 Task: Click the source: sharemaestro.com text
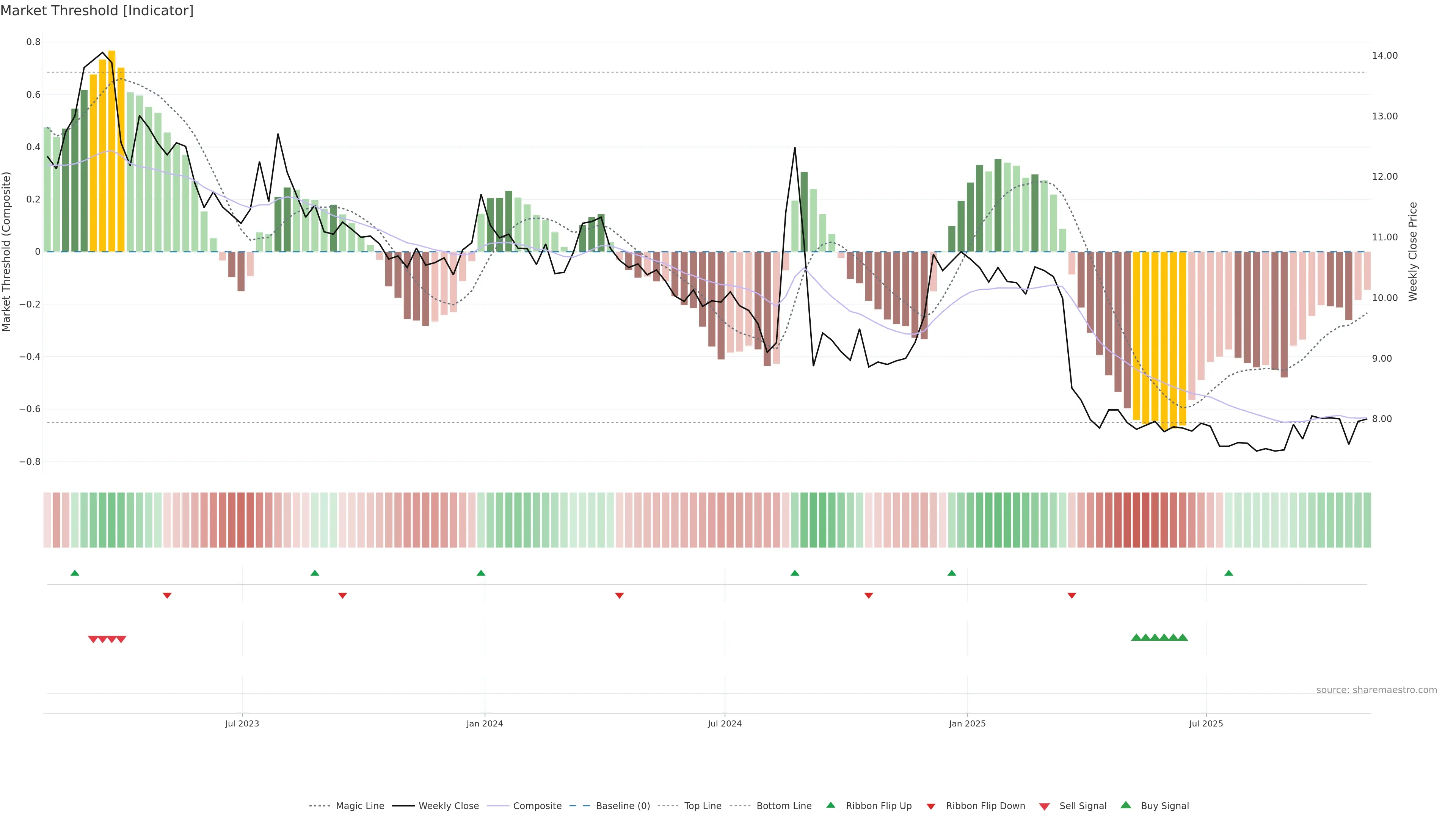coord(1376,690)
